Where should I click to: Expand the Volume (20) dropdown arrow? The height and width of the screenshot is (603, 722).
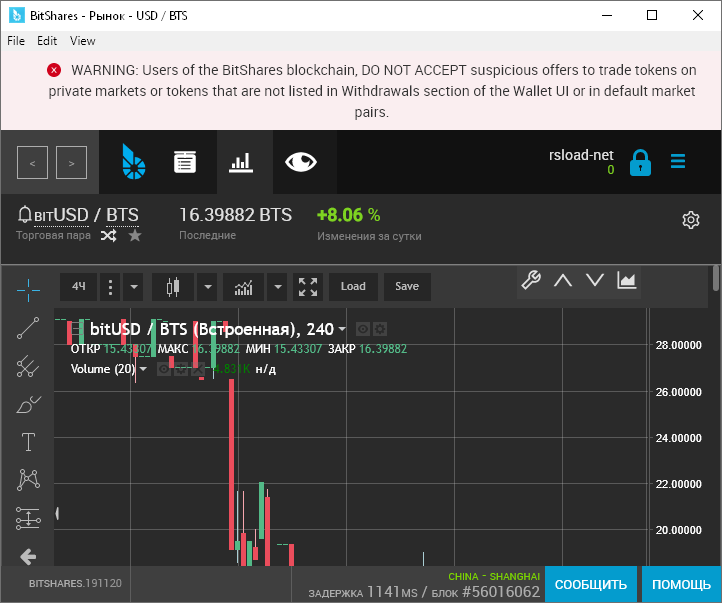click(x=143, y=369)
